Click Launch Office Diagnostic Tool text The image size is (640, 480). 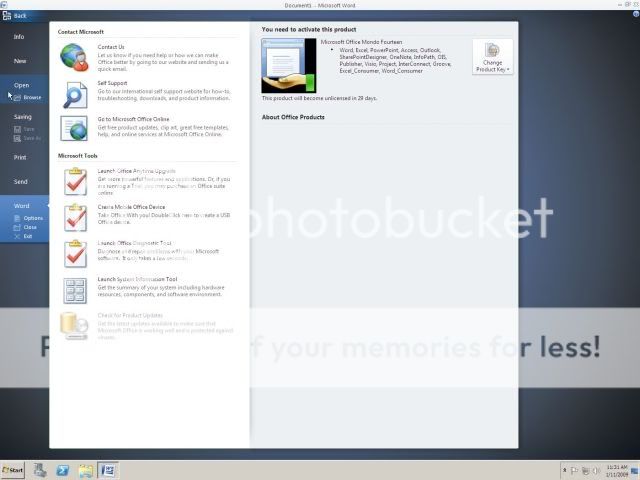pyautogui.click(x=134, y=243)
